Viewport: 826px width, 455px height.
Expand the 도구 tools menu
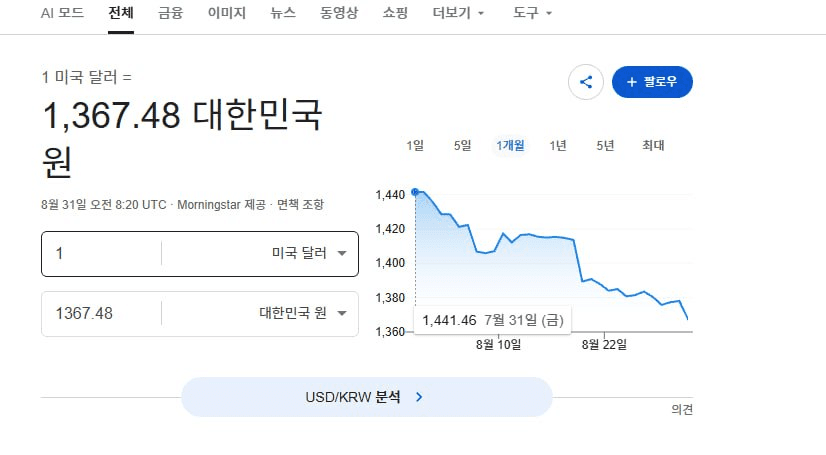[x=532, y=13]
